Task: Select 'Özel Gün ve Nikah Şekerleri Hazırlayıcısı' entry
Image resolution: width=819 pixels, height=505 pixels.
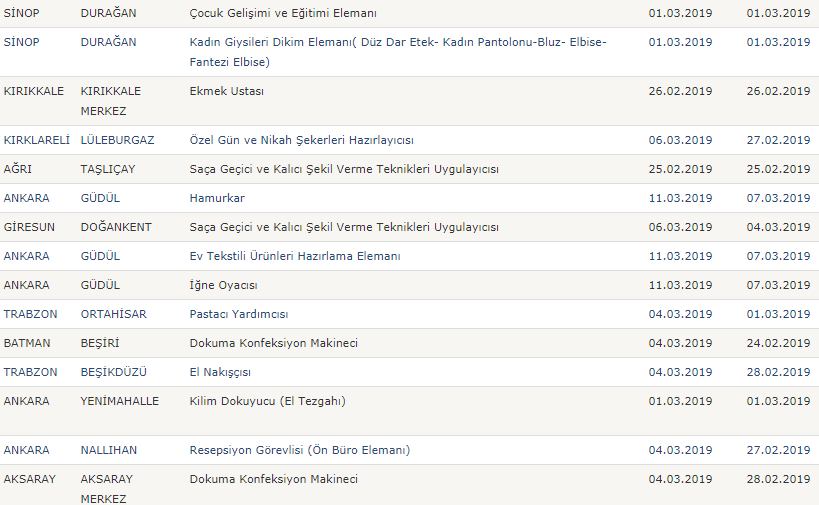Action: (301, 140)
